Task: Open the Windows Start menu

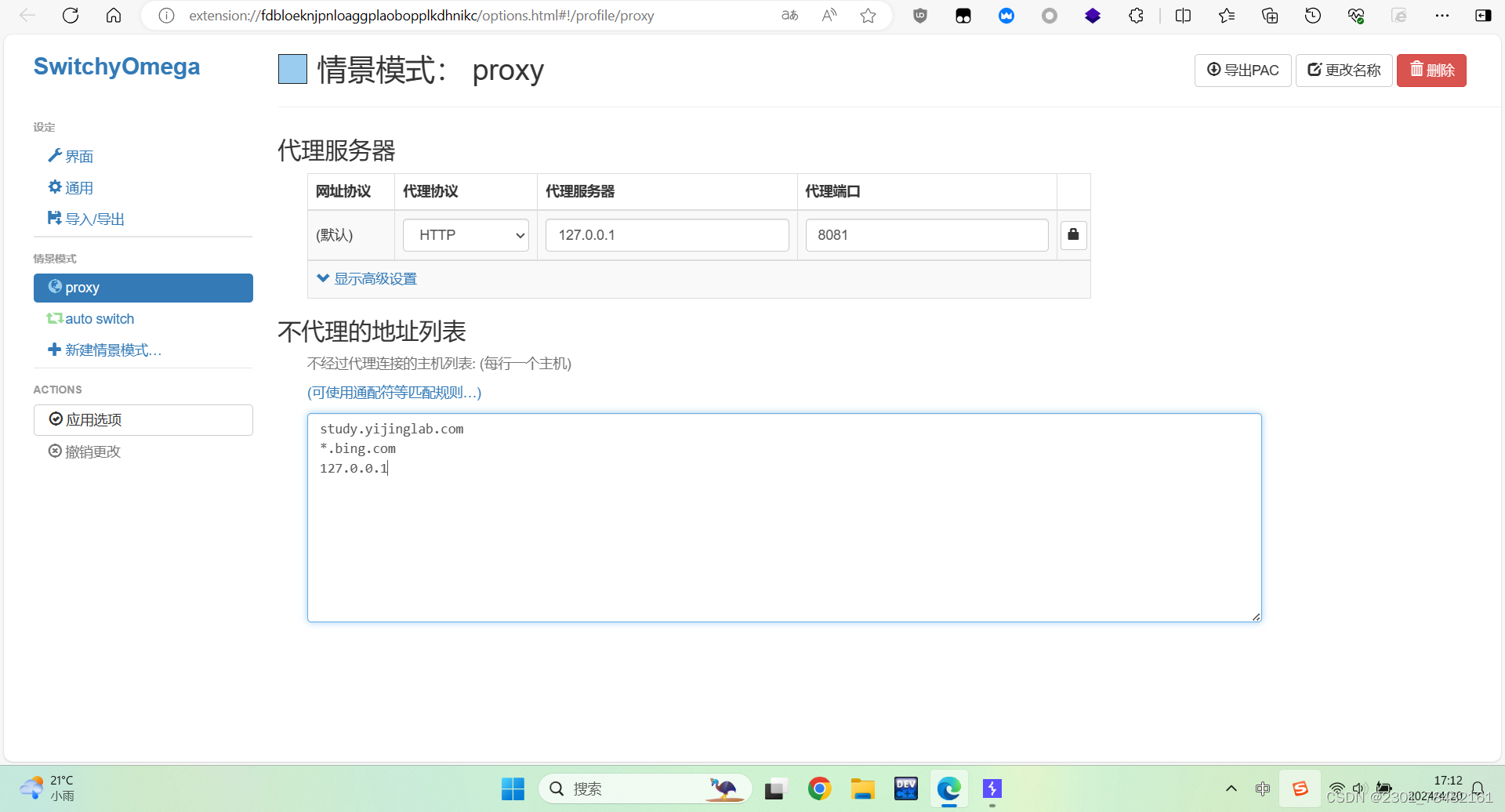Action: click(x=513, y=788)
